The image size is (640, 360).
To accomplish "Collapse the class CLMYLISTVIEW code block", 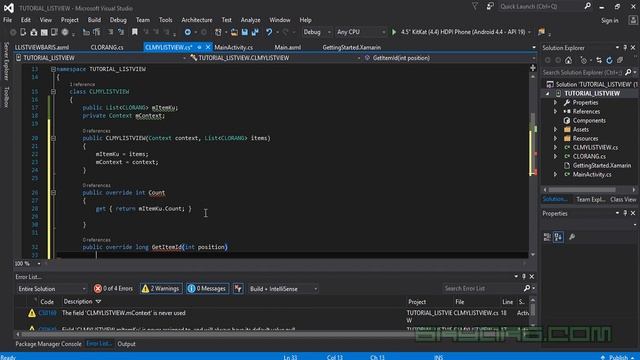I will click(53, 92).
